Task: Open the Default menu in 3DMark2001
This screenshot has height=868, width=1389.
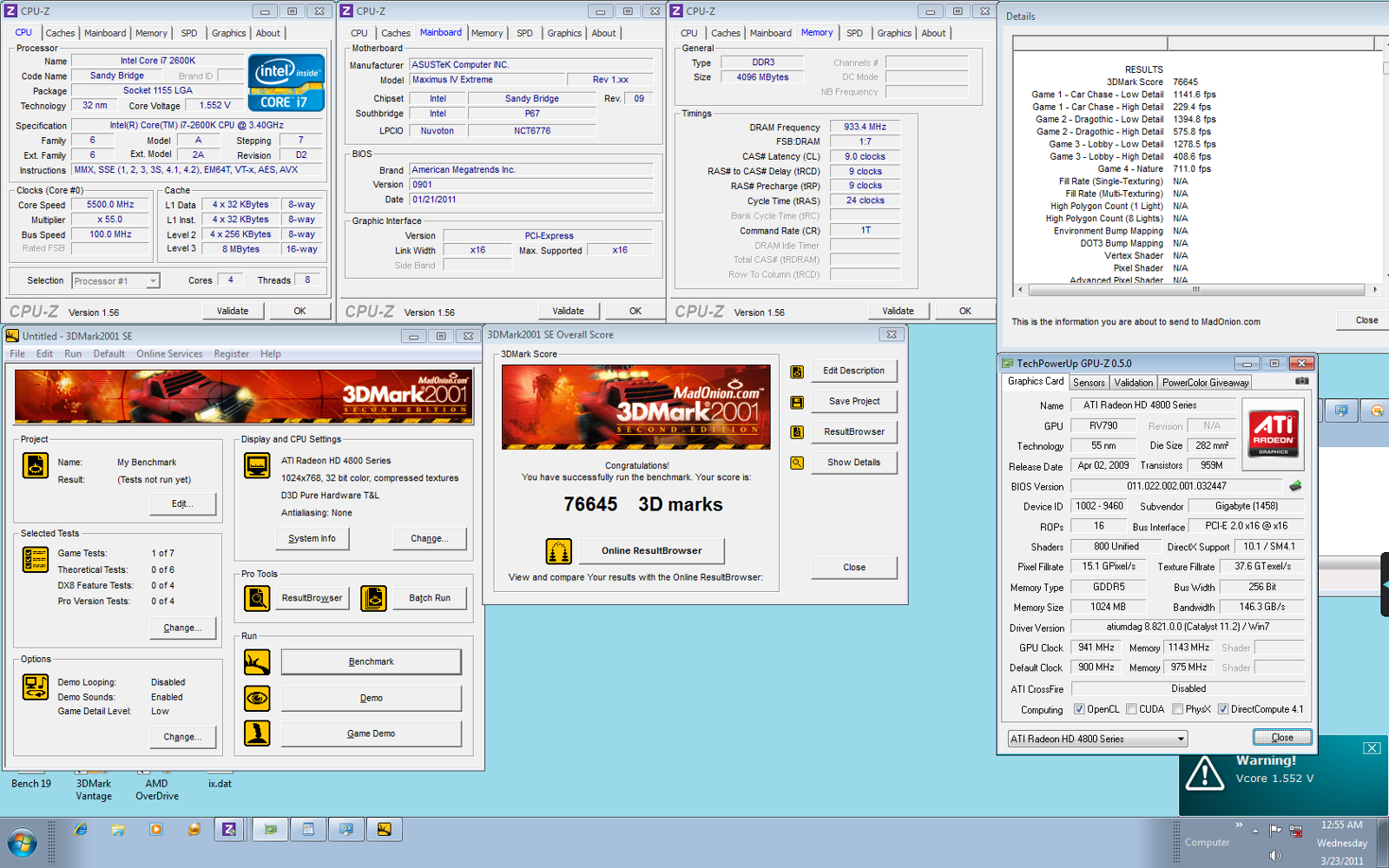Action: click(109, 354)
